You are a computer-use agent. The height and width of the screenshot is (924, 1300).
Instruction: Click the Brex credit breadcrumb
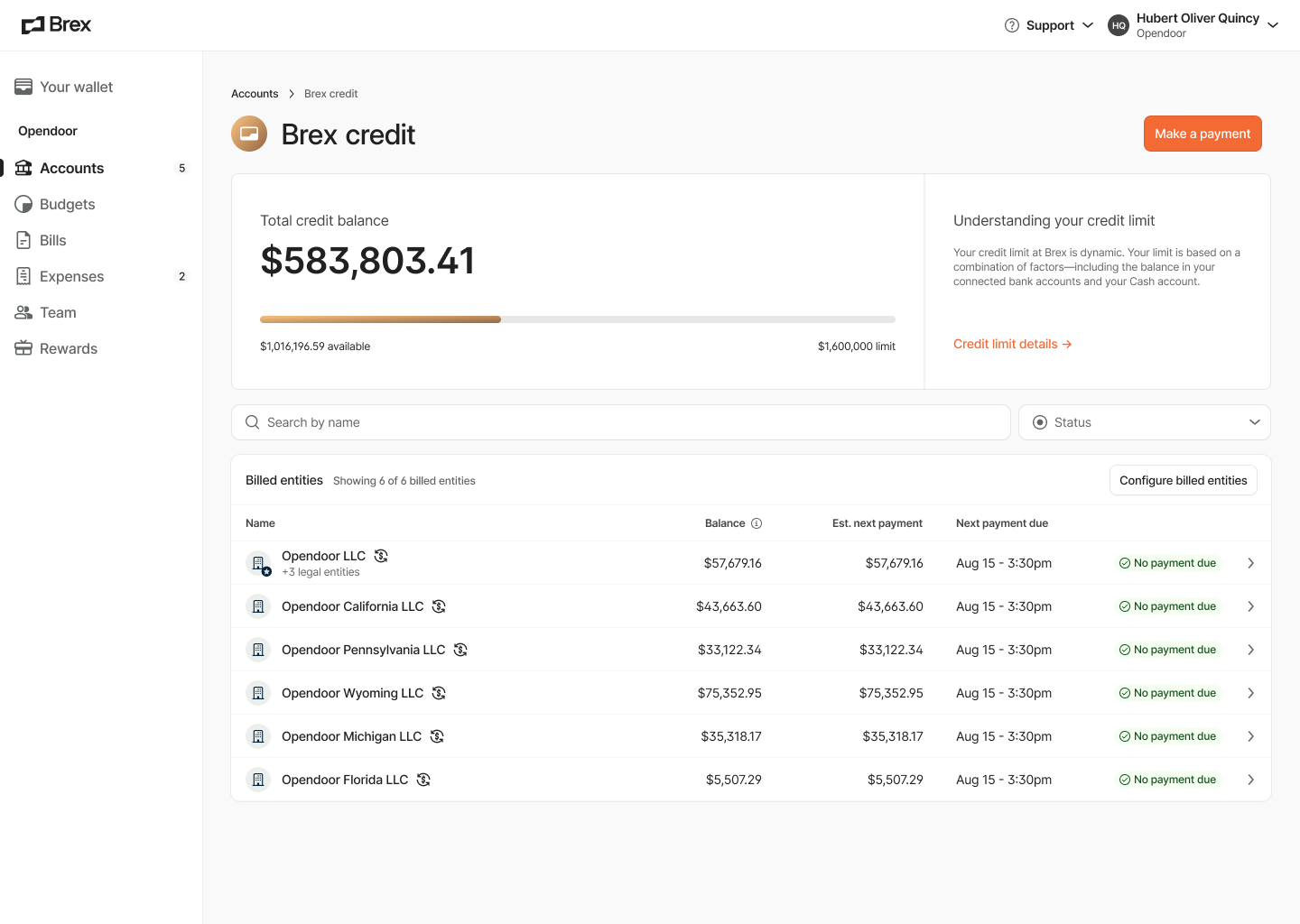[330, 94]
